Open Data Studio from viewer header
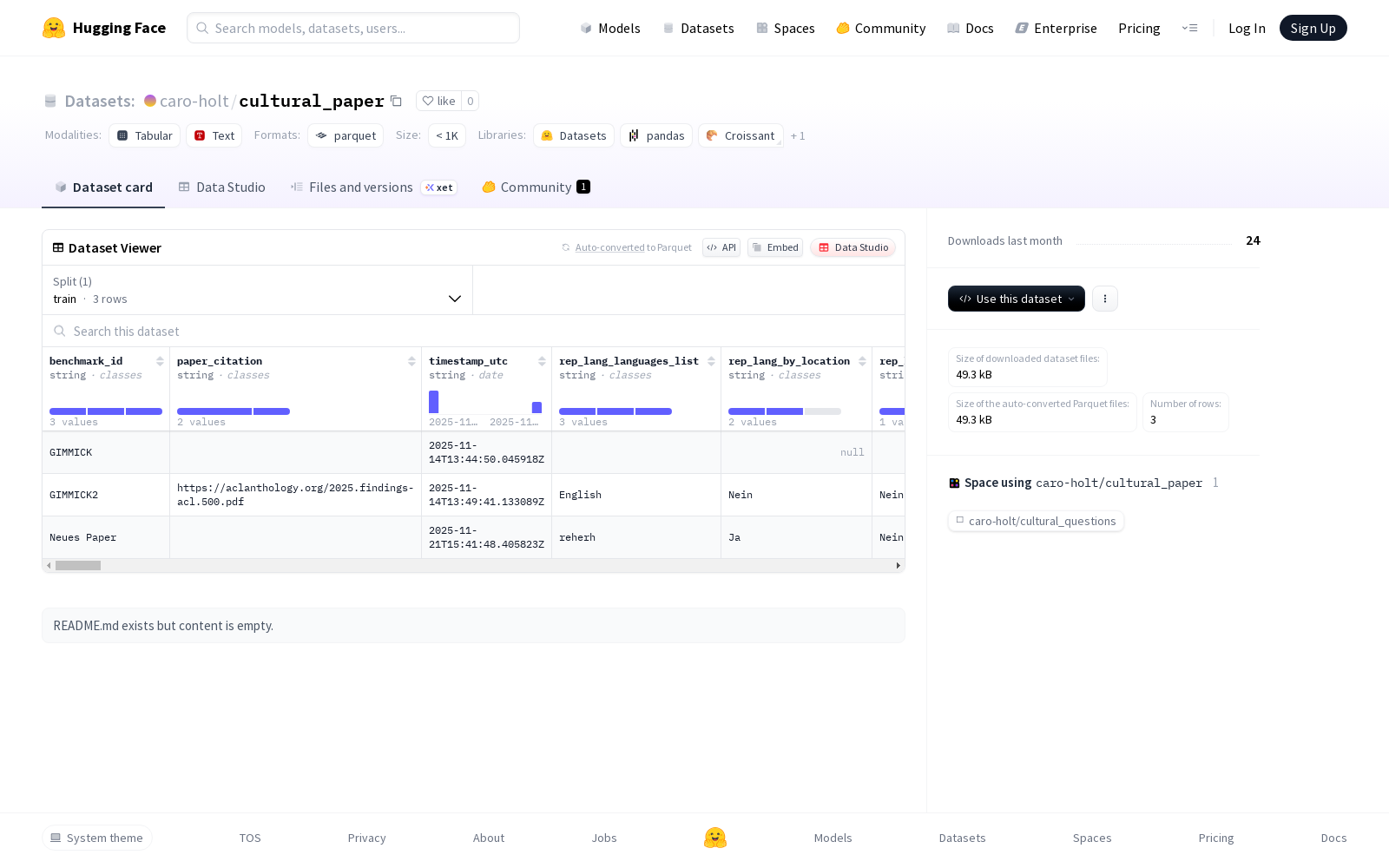The image size is (1389, 868). point(853,247)
